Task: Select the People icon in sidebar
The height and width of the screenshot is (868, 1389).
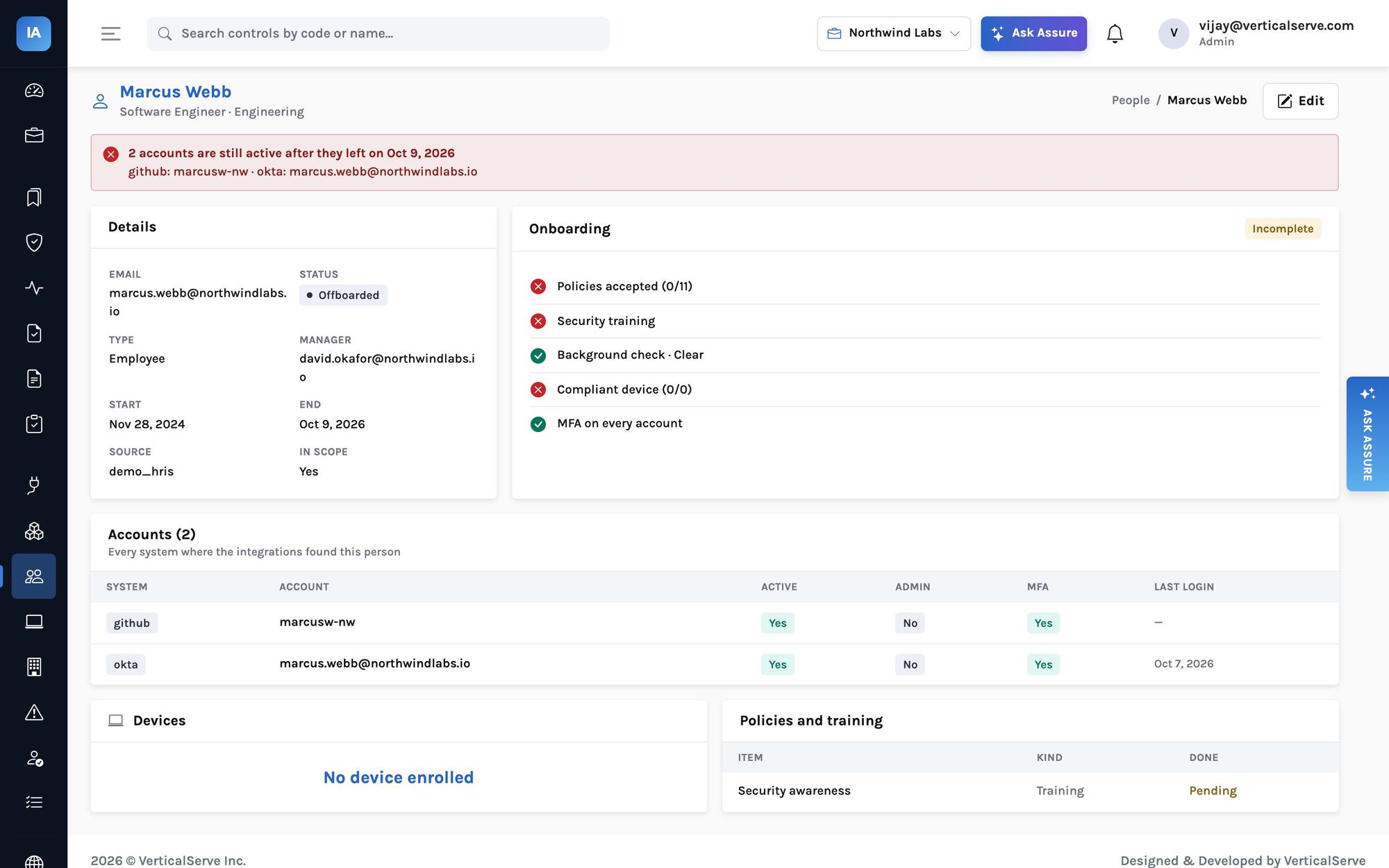Action: coord(34,576)
